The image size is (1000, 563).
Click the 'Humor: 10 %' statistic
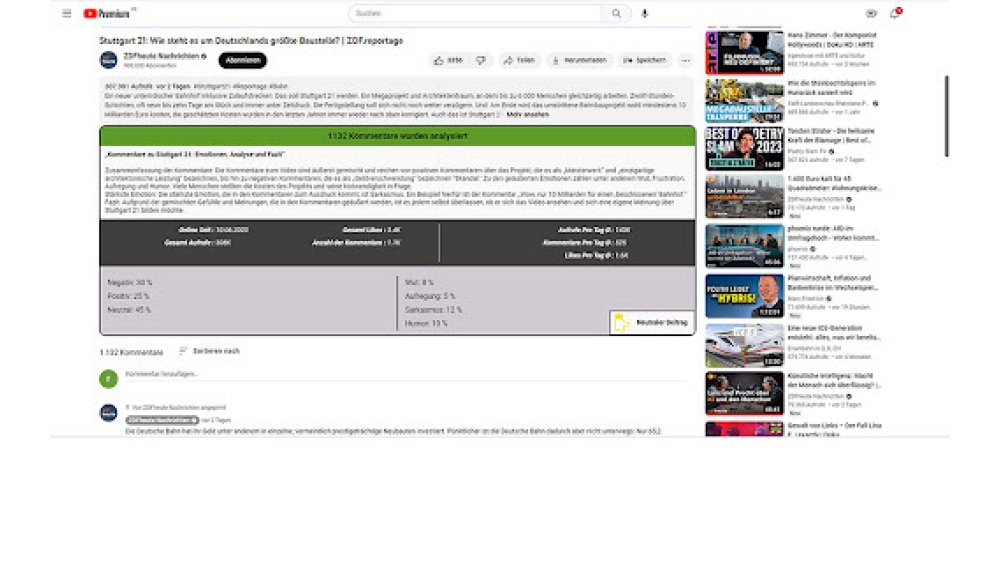[426, 324]
